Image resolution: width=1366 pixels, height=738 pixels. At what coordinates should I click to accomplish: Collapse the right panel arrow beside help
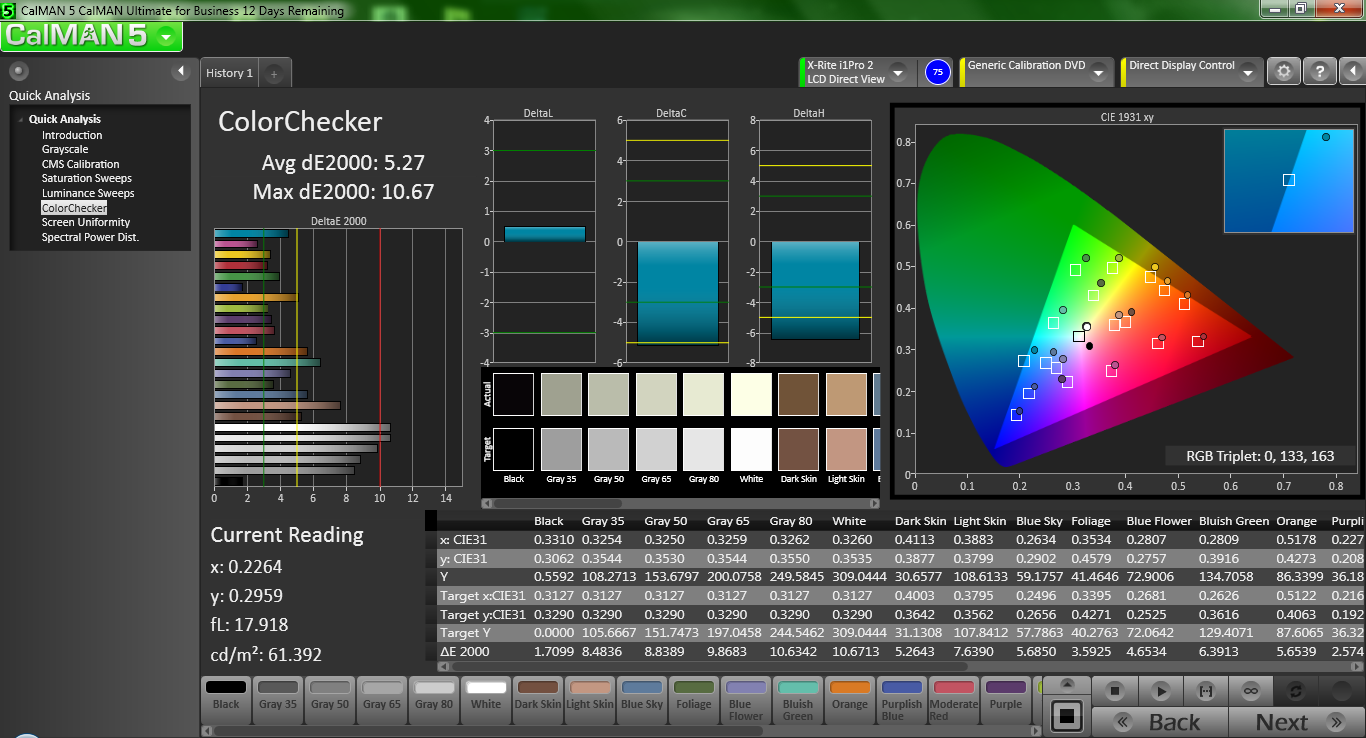coord(1351,72)
